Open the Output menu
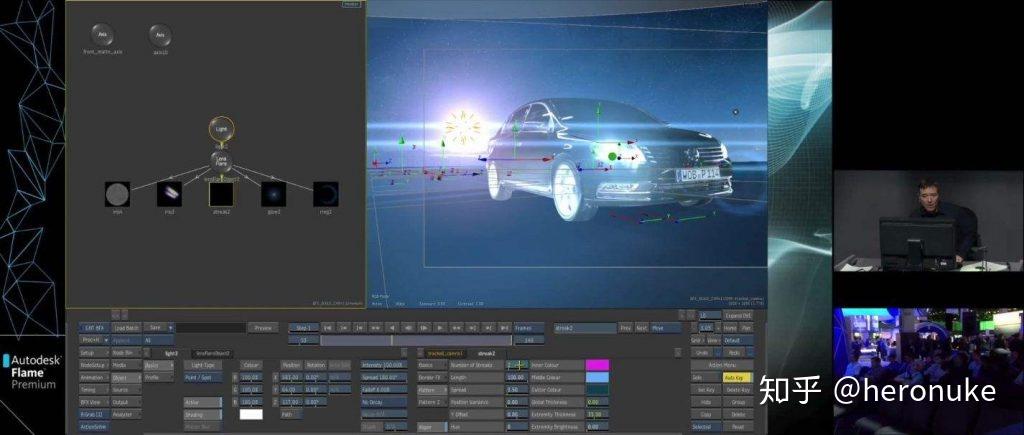 [127, 403]
